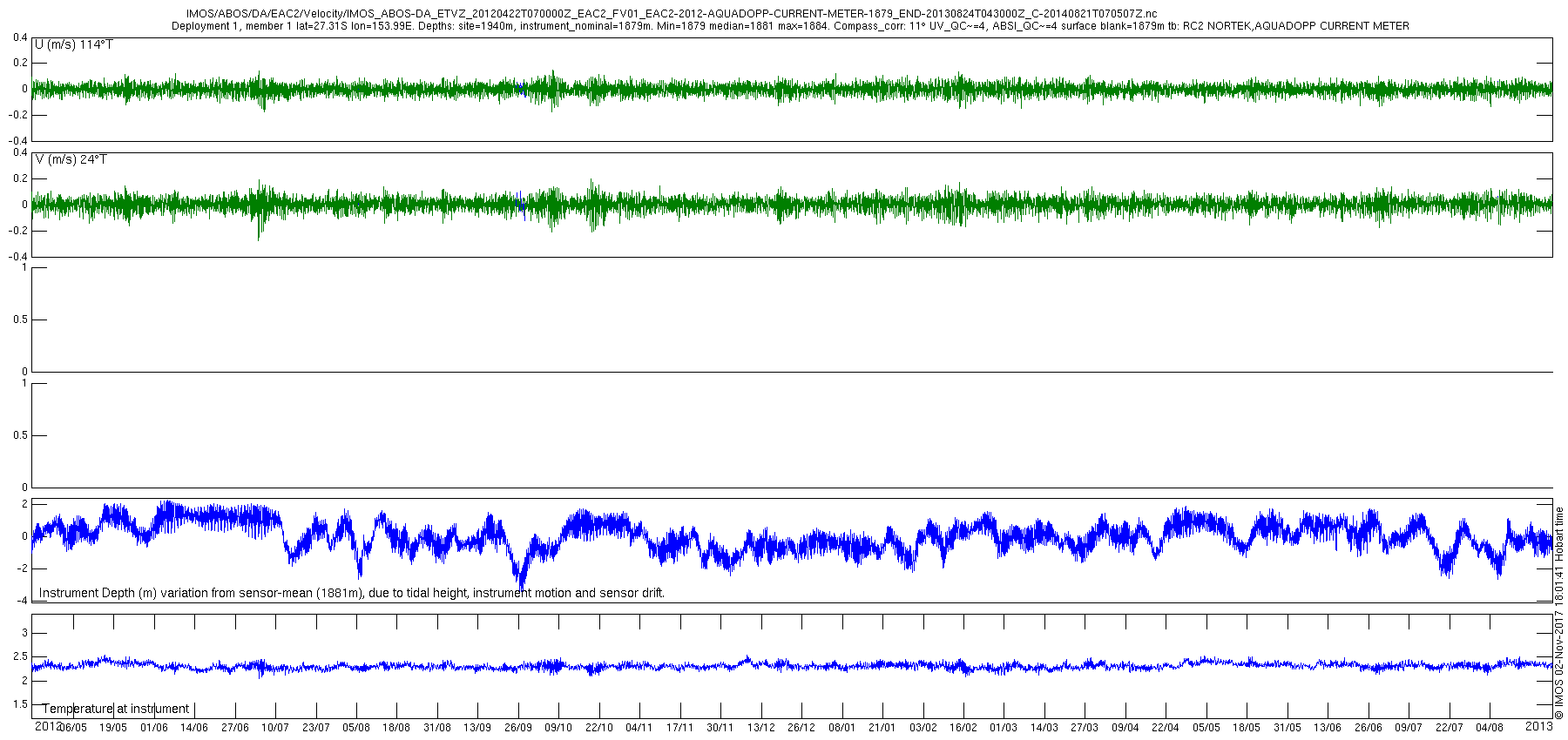Click the '01/03' date tick label
Image resolution: width=1568 pixels, height=740 pixels.
click(x=1004, y=728)
